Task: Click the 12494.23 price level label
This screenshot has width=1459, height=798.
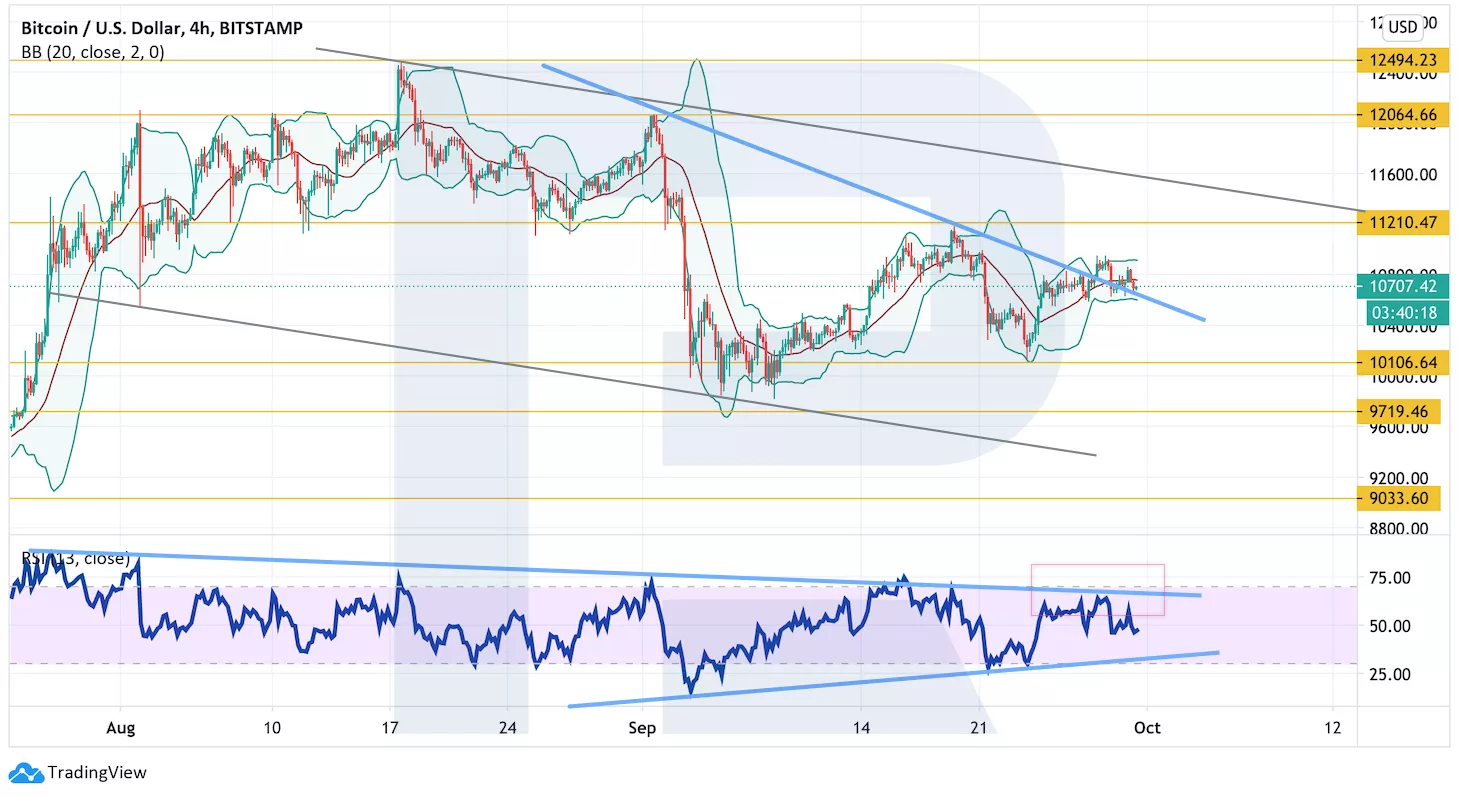Action: 1397,60
